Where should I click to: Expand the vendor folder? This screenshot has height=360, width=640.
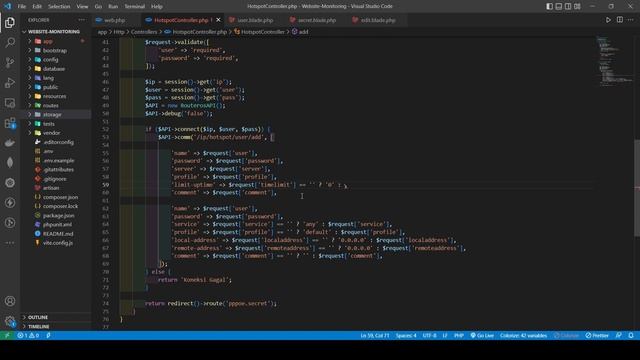point(51,133)
